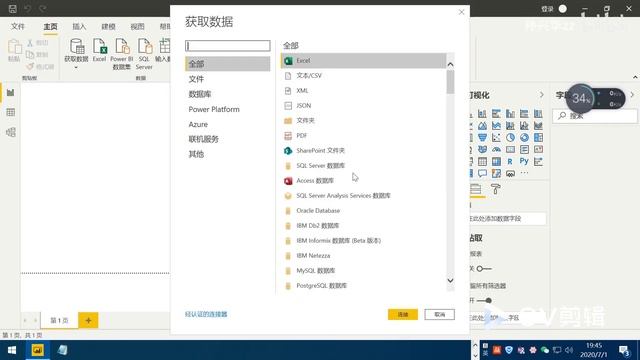Toggle the 开 keep-all-filters switch off

click(484, 300)
